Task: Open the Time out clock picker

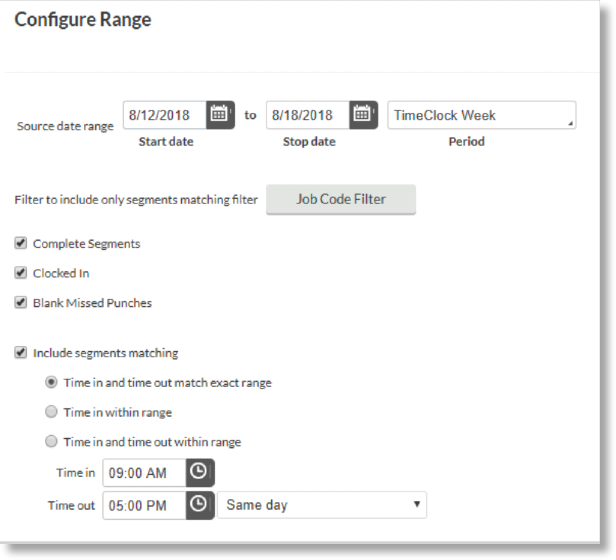Action: (200, 505)
